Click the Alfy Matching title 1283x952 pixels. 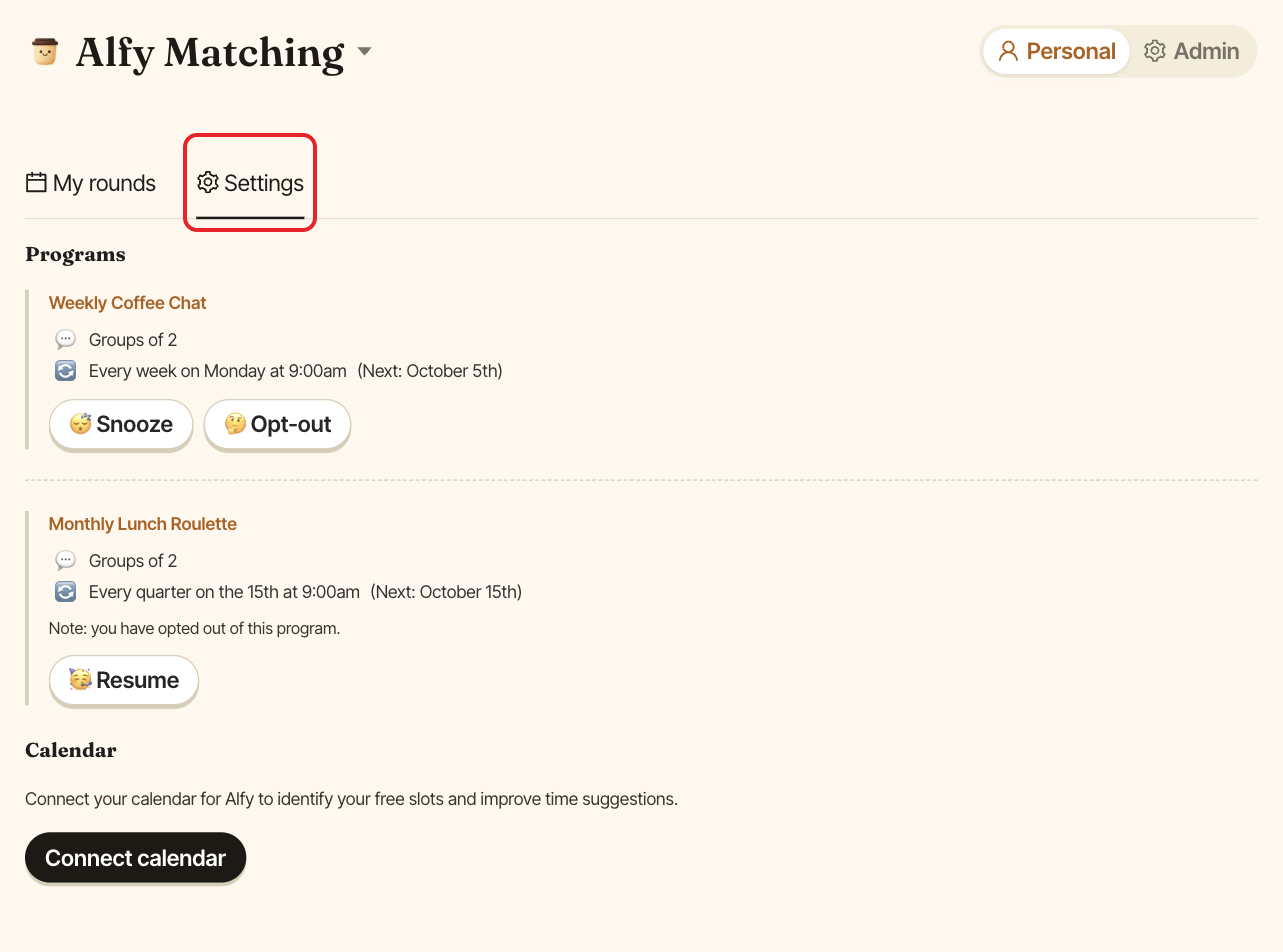click(x=210, y=52)
